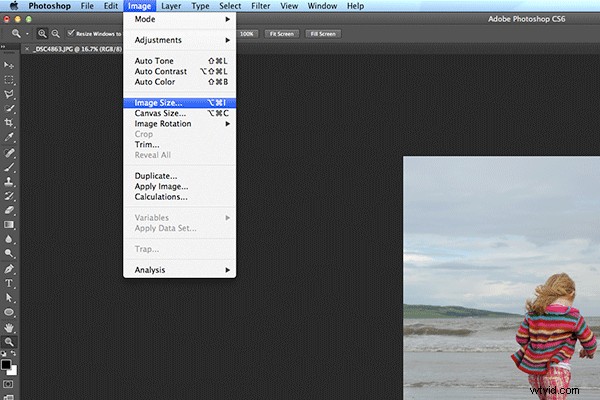Click the foreground color swatch
The height and width of the screenshot is (400, 600).
(8, 362)
